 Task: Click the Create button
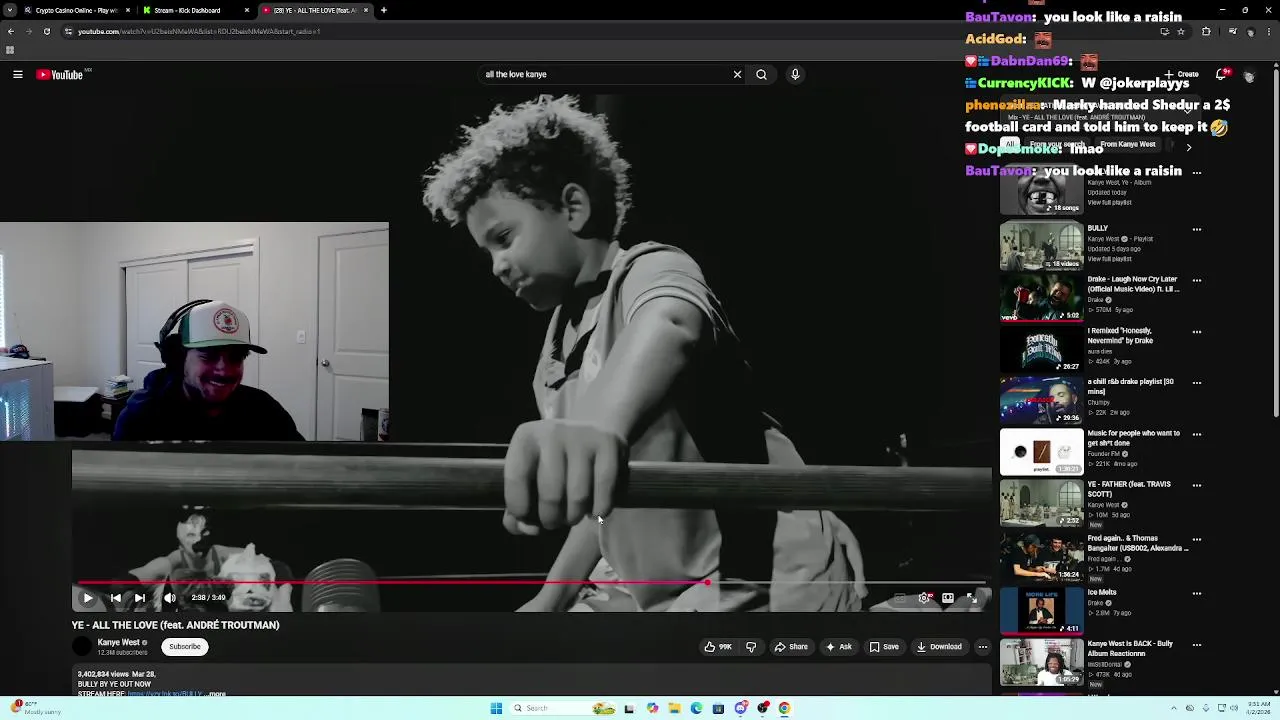(x=1182, y=74)
